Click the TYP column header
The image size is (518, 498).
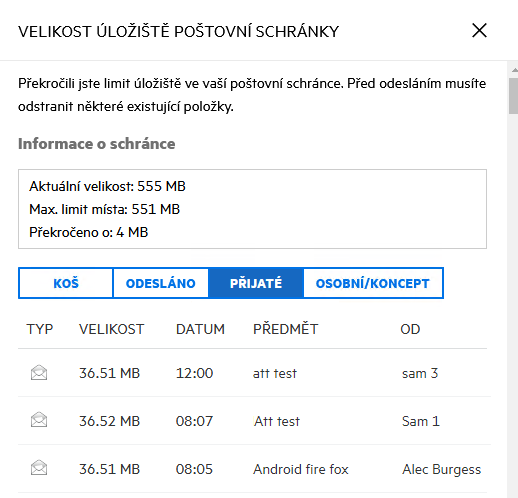(x=40, y=329)
